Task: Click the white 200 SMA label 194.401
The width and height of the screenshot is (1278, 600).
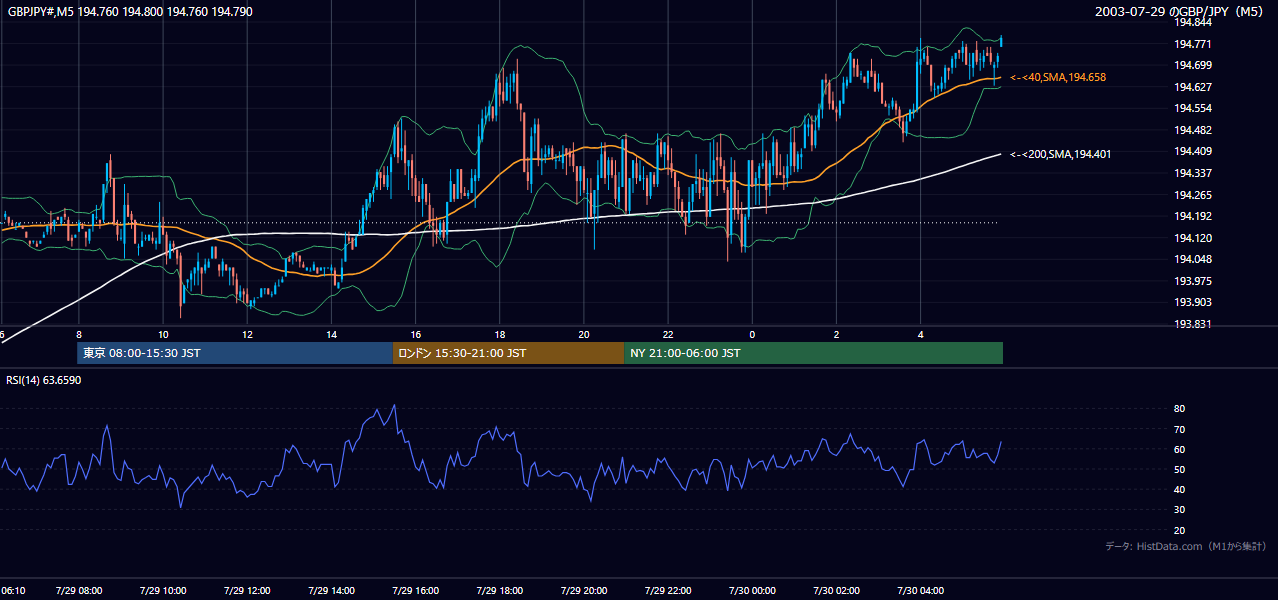Action: pos(1061,154)
